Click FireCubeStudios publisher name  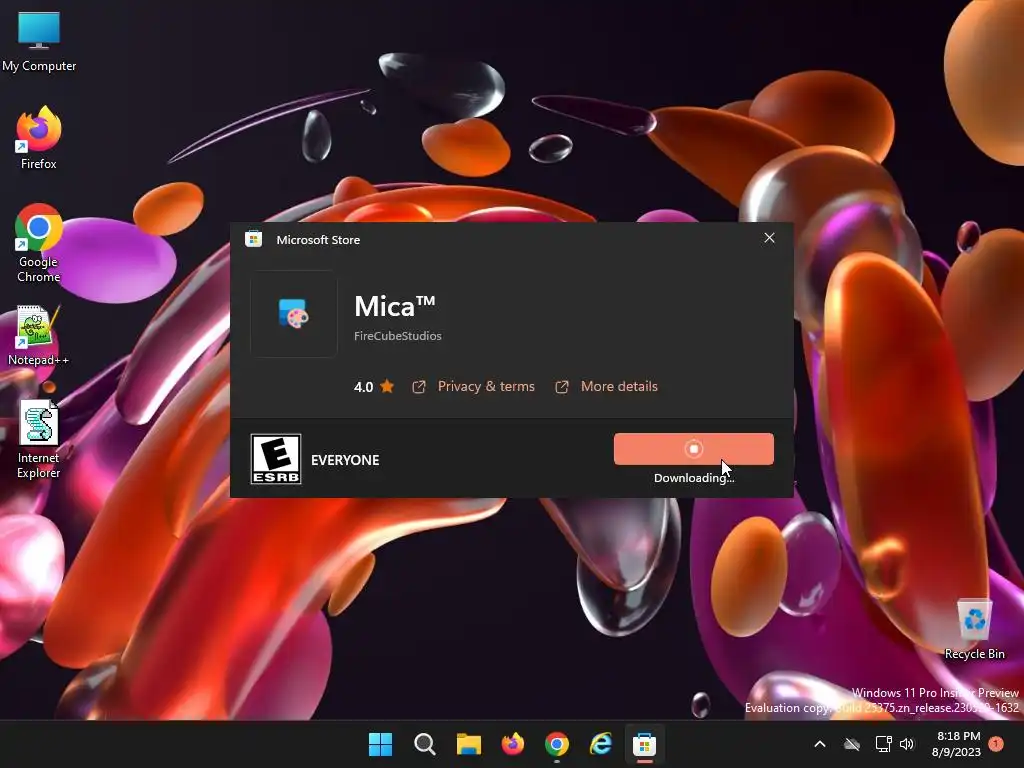point(398,336)
